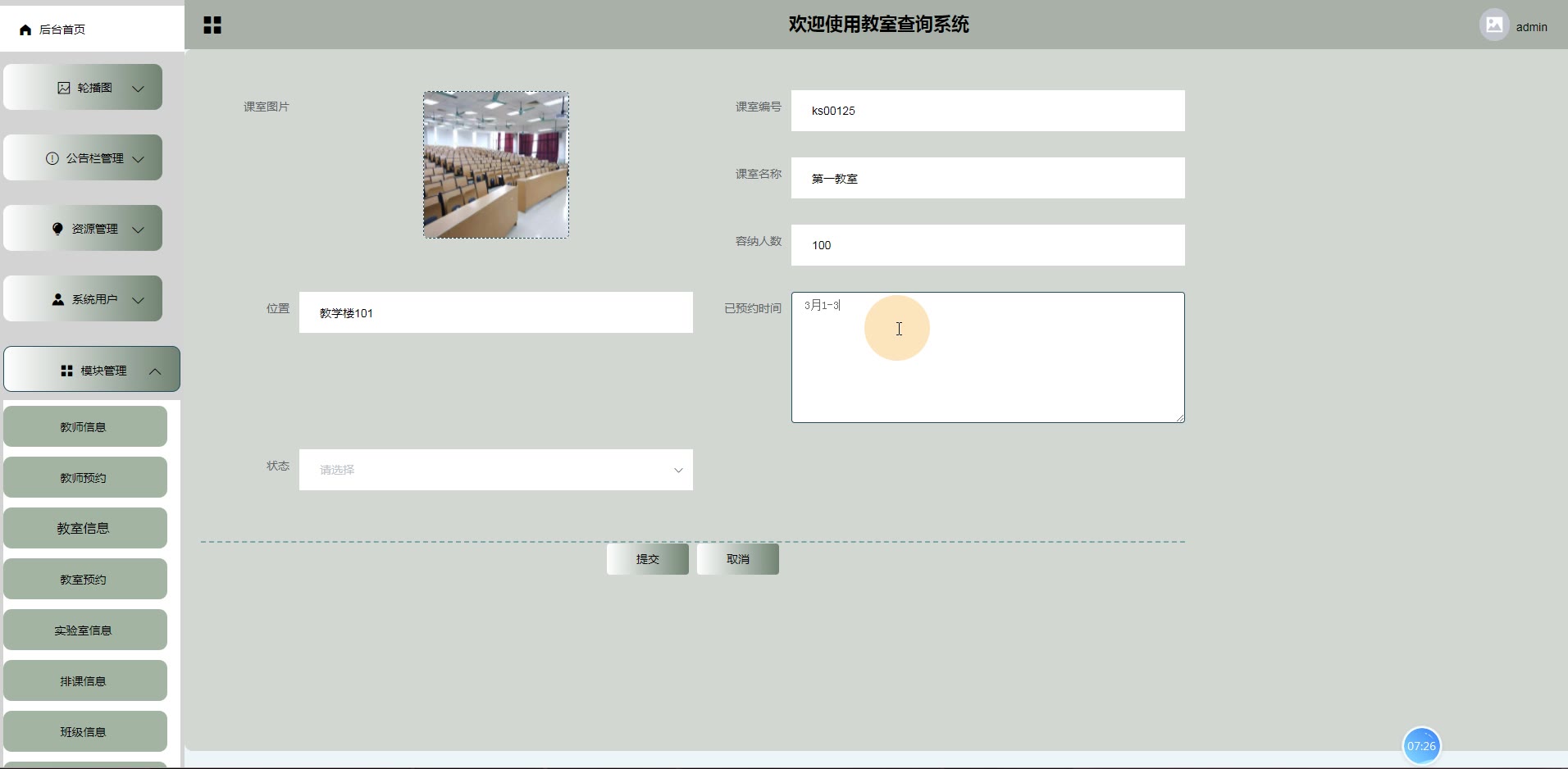Toggle the sidebar grid icon in header
The width and height of the screenshot is (1568, 769).
point(212,25)
